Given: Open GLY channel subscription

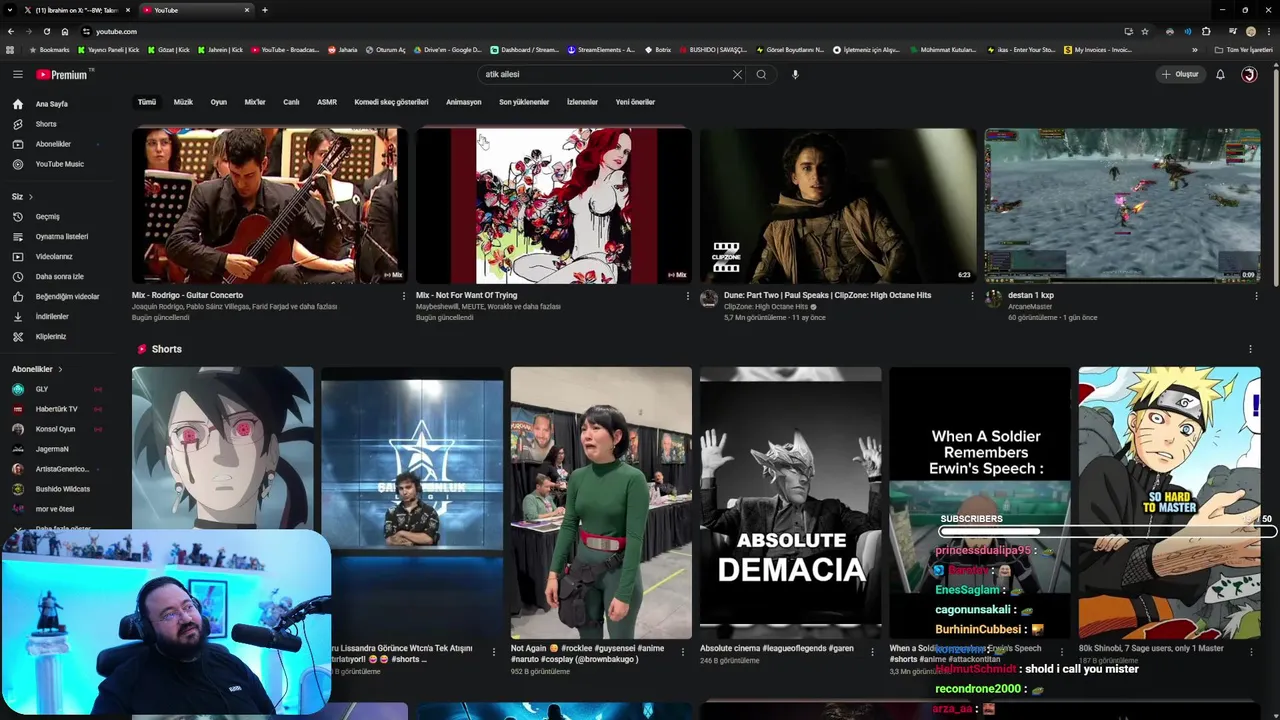Looking at the screenshot, I should [x=41, y=389].
